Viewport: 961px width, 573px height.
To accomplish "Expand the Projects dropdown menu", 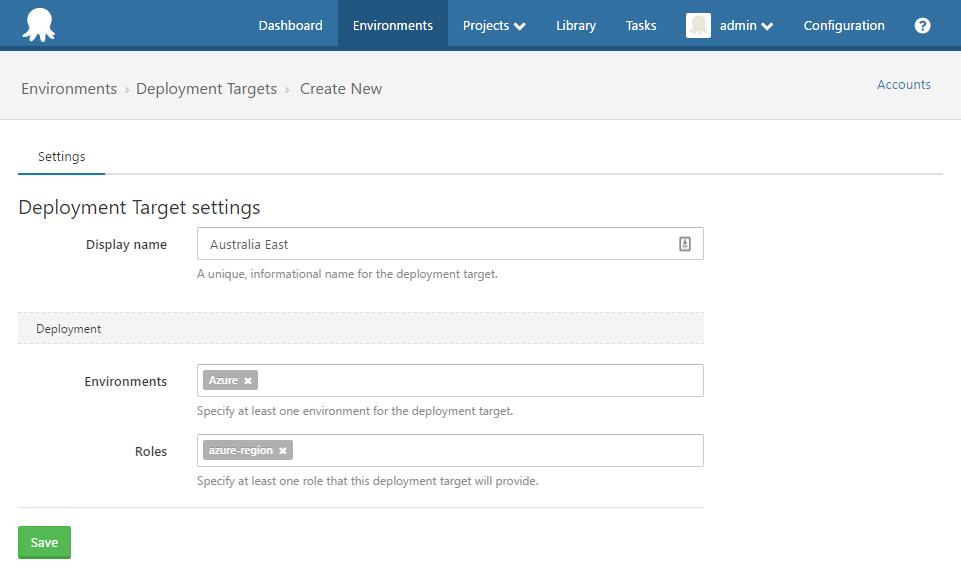I will pos(494,26).
